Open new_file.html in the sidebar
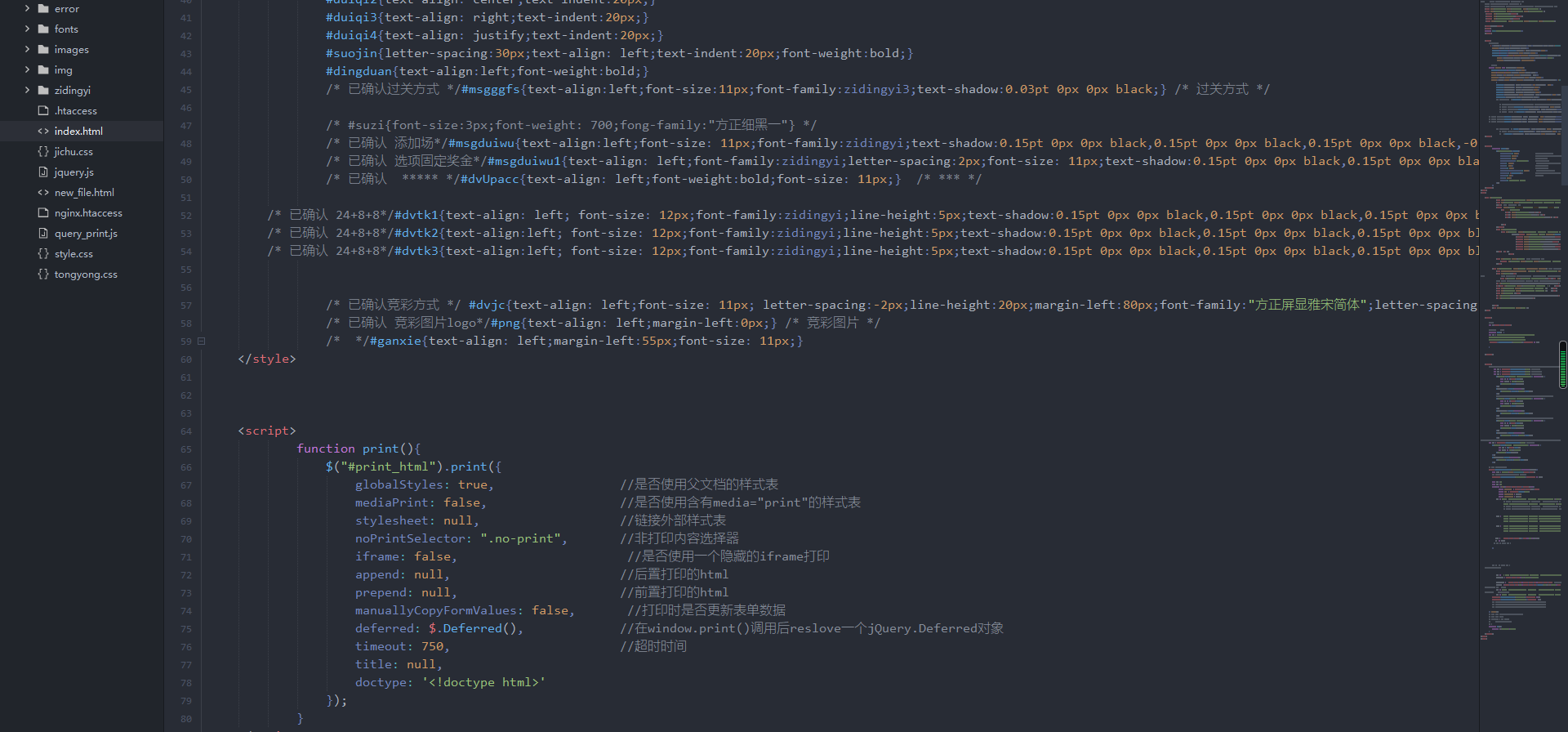 click(x=84, y=192)
